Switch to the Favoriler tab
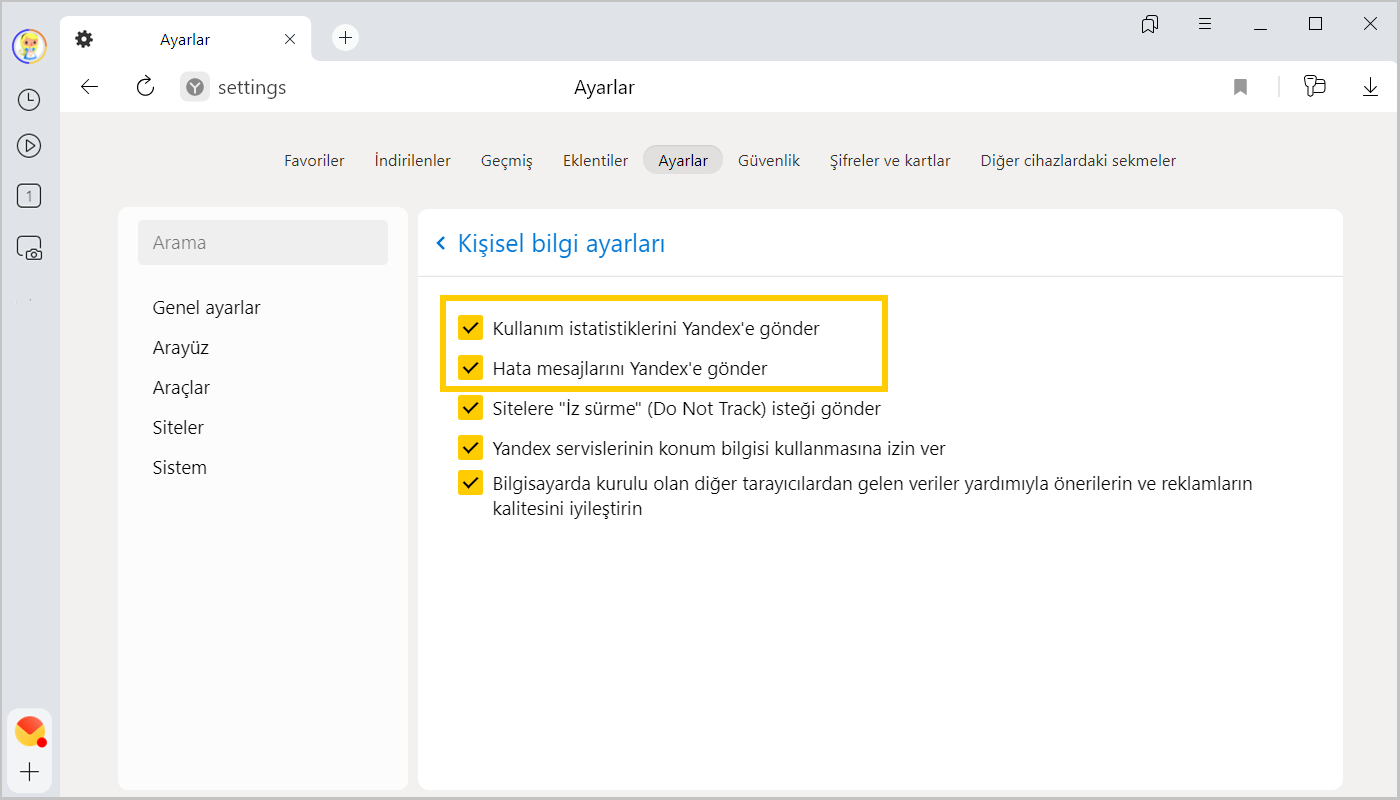1400x800 pixels. point(314,160)
